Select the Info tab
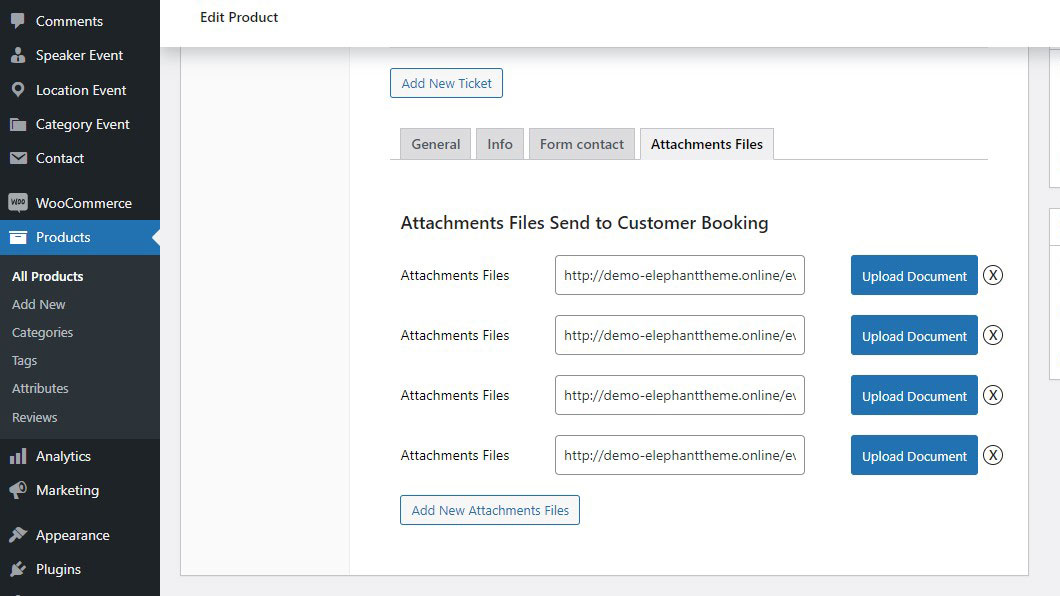Viewport: 1060px width, 596px height. click(x=500, y=144)
